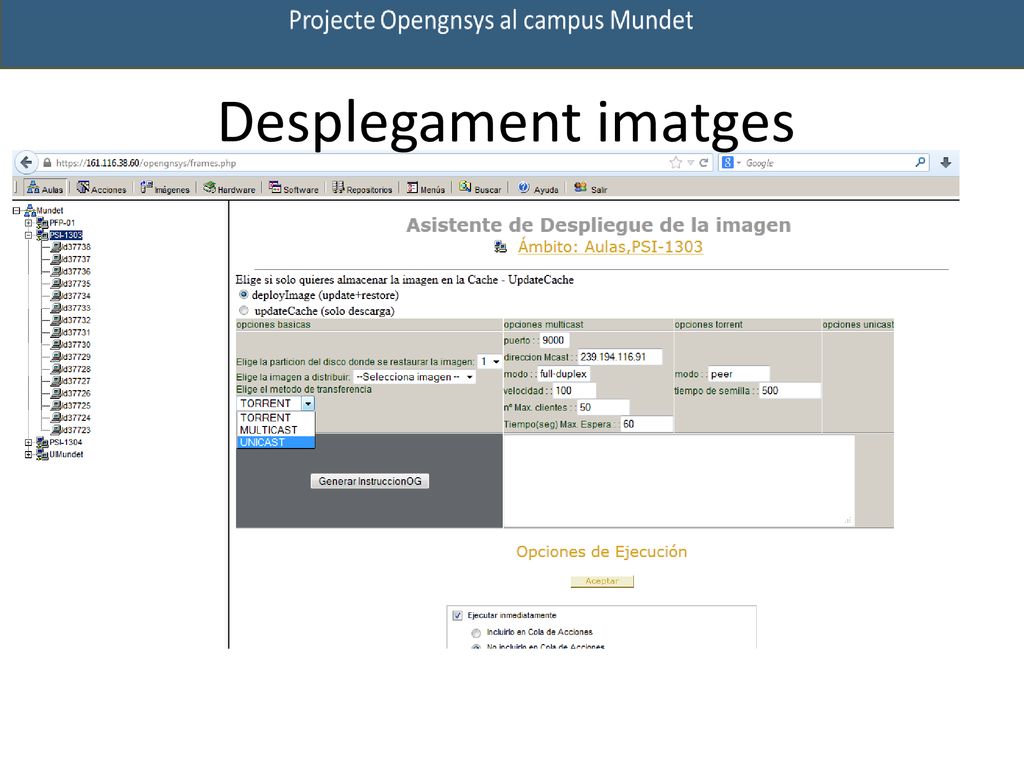Open the Software toolbar item
Screen dimensions: 1024x768
pyautogui.click(x=294, y=188)
